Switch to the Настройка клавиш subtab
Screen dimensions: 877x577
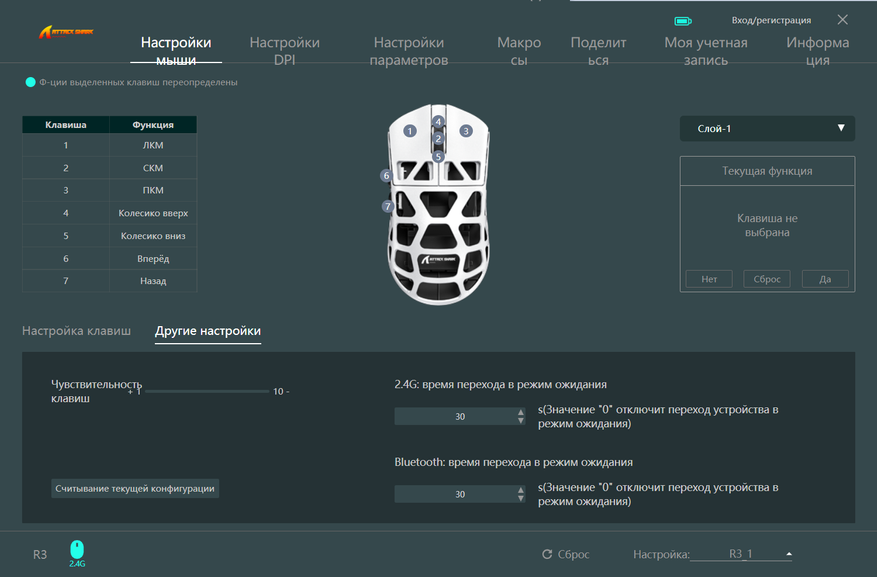76,331
